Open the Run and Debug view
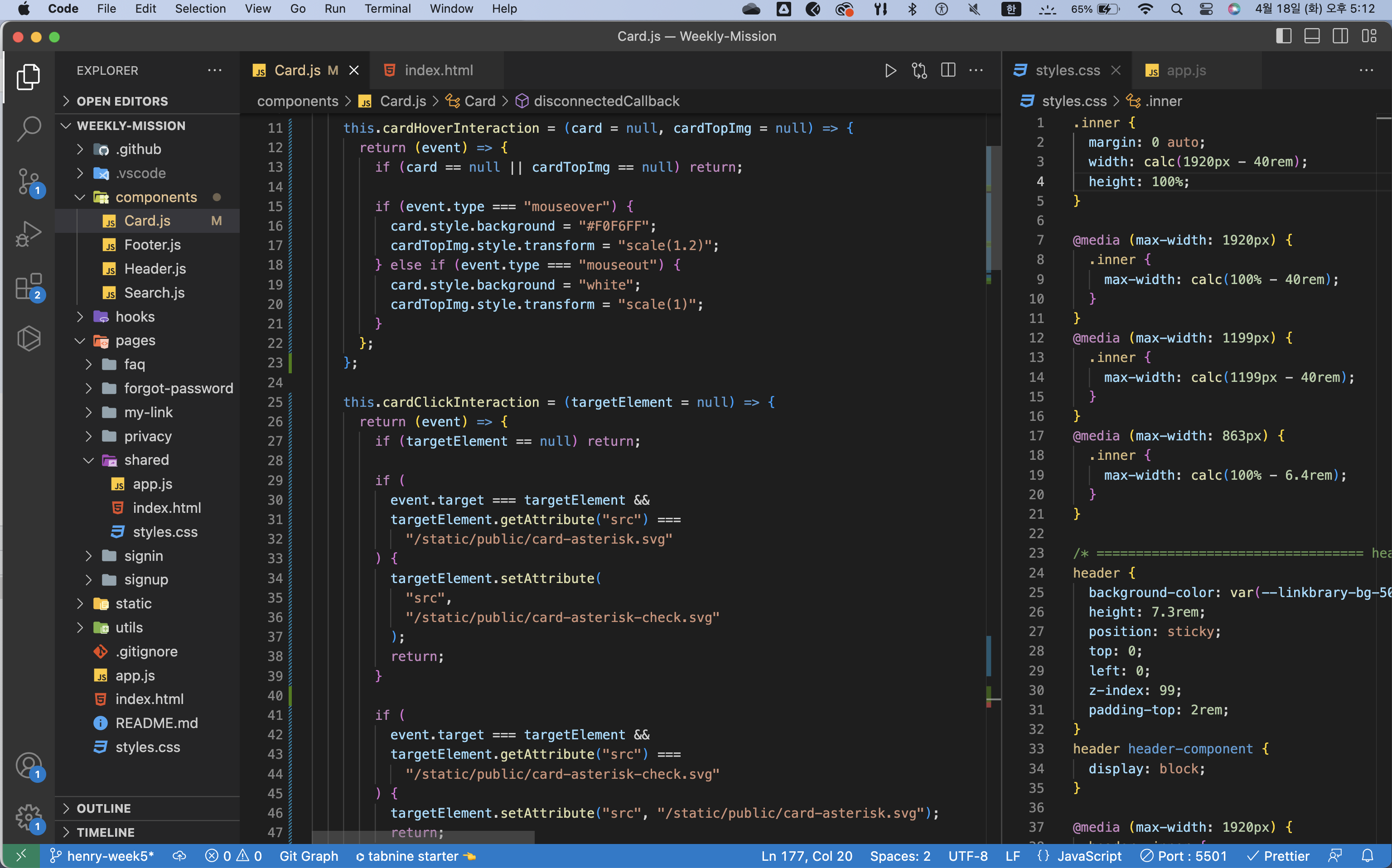The height and width of the screenshot is (868, 1392). coord(28,233)
